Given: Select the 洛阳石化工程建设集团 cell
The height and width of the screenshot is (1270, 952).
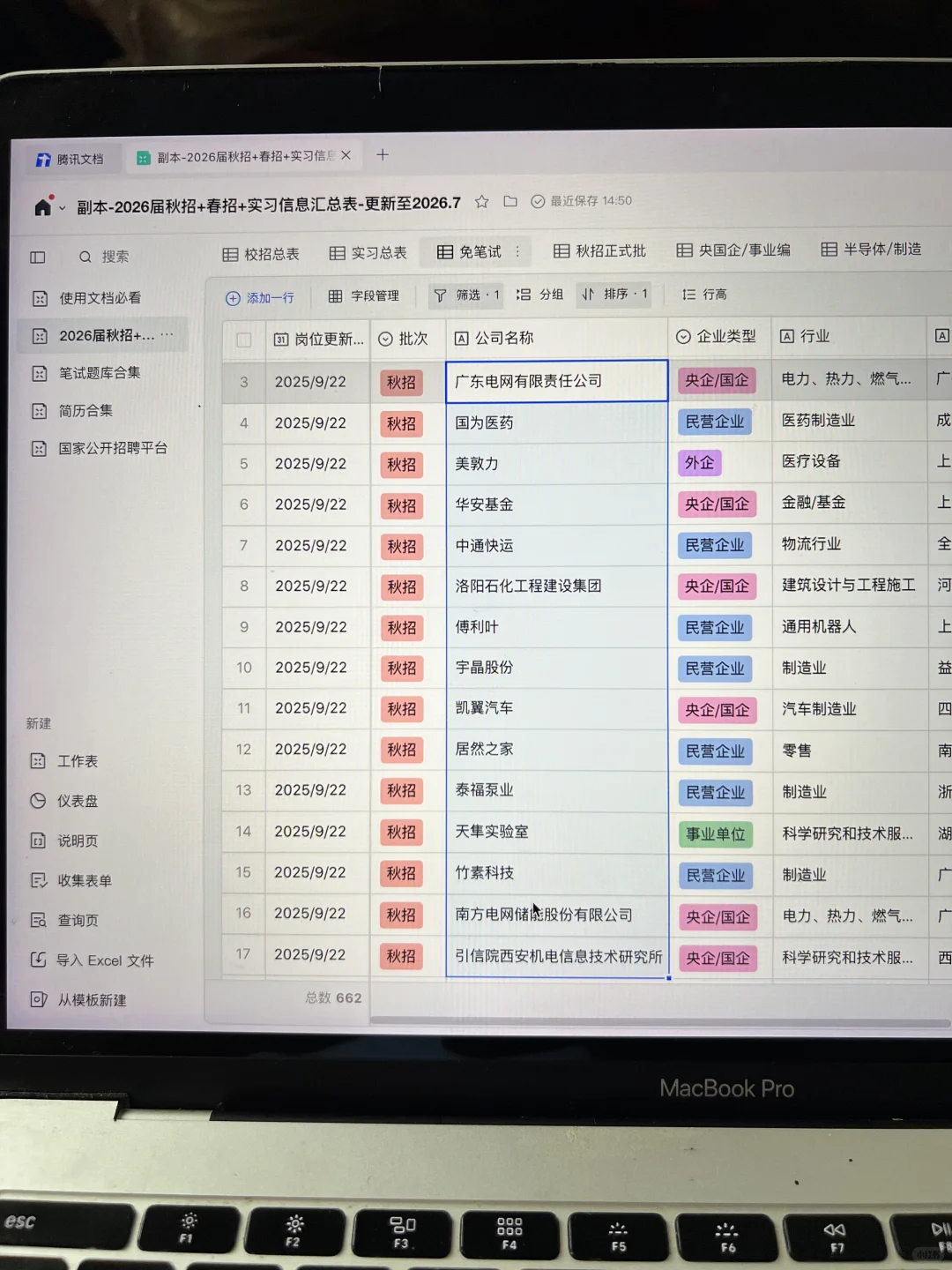Looking at the screenshot, I should pos(557,586).
